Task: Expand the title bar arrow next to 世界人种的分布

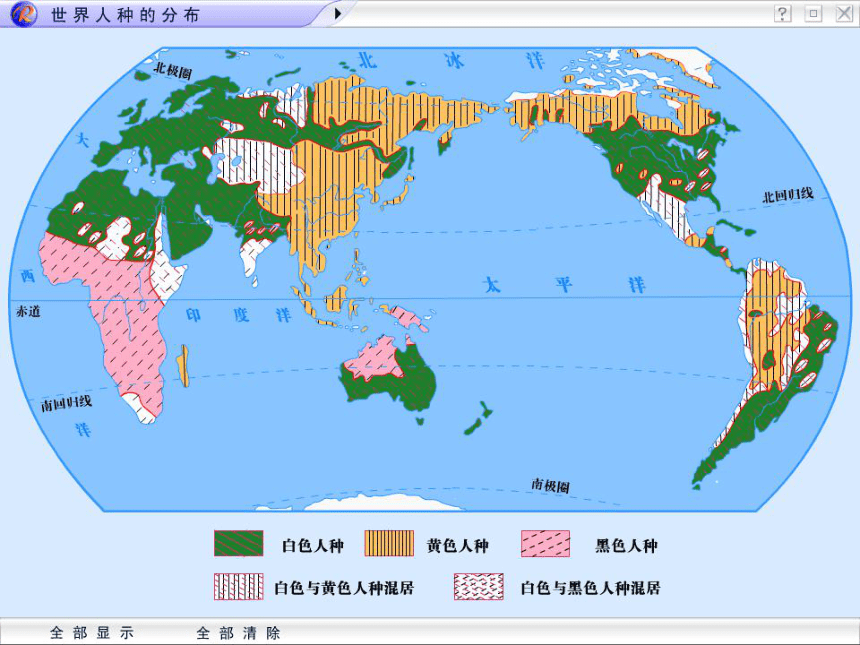Action: coord(338,13)
